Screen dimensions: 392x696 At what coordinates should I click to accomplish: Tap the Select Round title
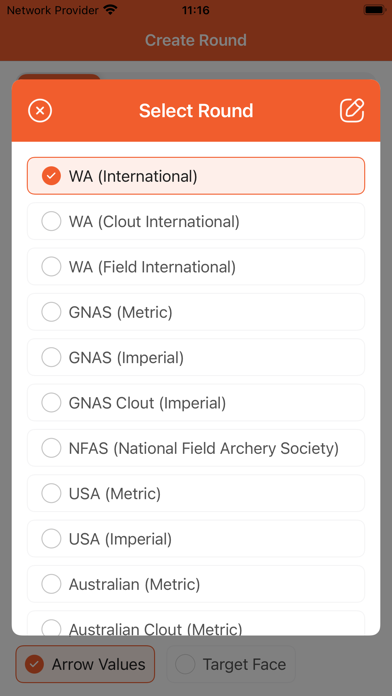click(196, 111)
